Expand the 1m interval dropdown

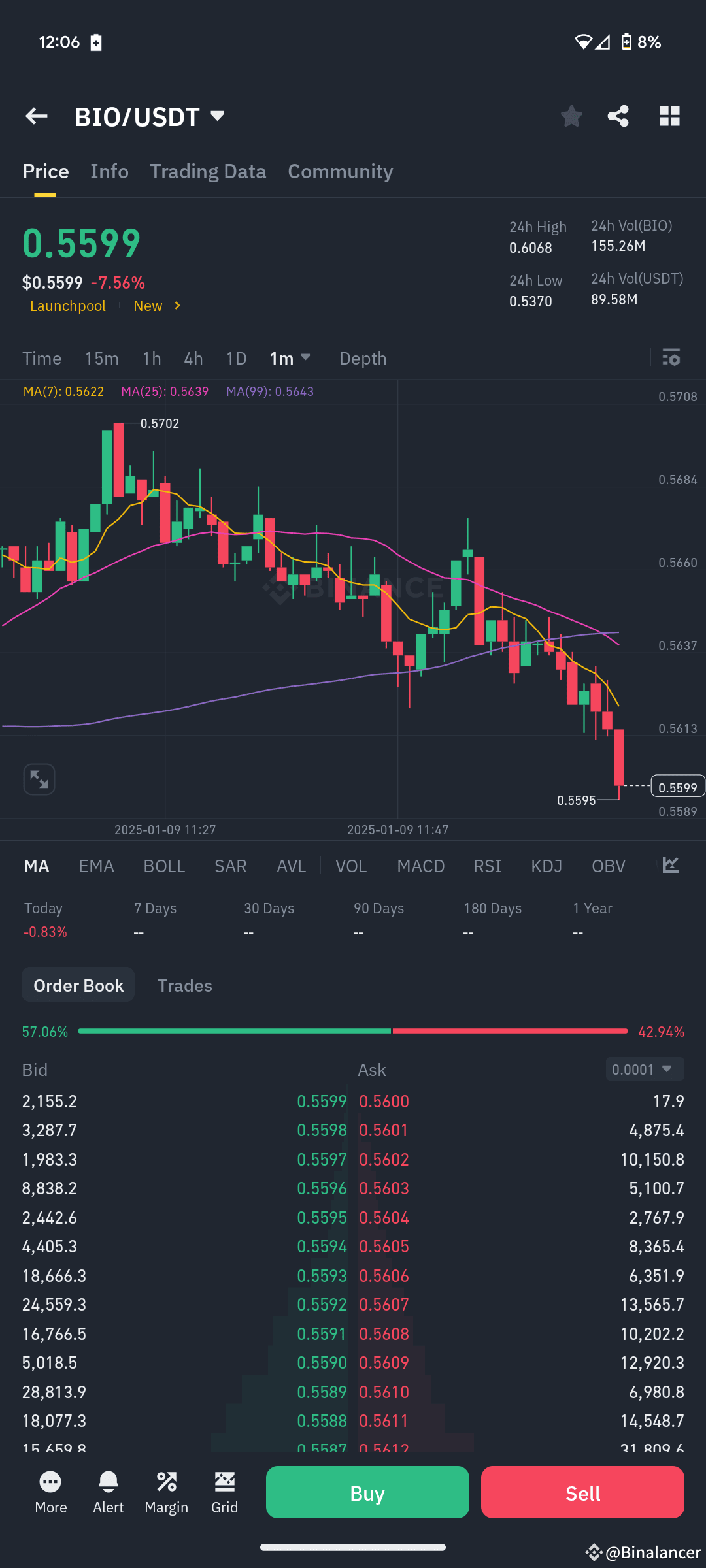click(x=291, y=358)
